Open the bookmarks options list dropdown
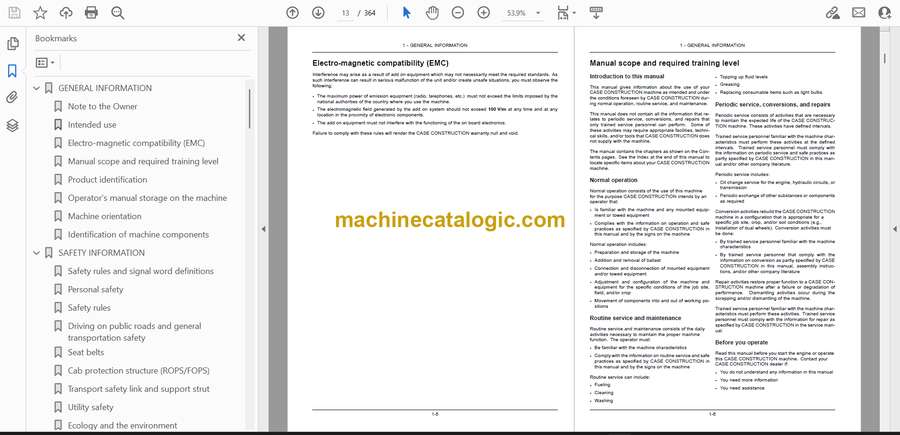Viewport: 900px width, 435px height. (45, 63)
